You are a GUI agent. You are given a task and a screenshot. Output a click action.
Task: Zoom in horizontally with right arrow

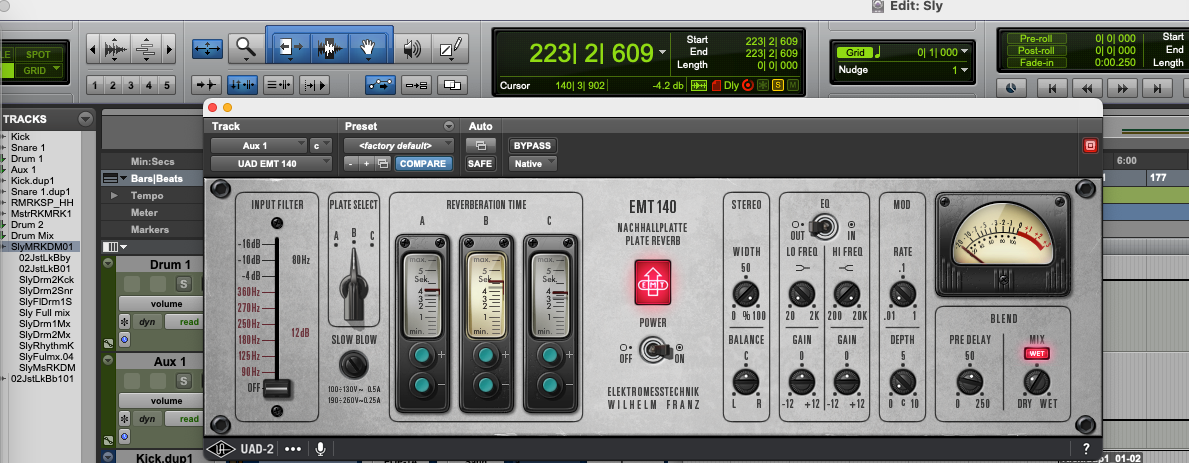point(170,49)
